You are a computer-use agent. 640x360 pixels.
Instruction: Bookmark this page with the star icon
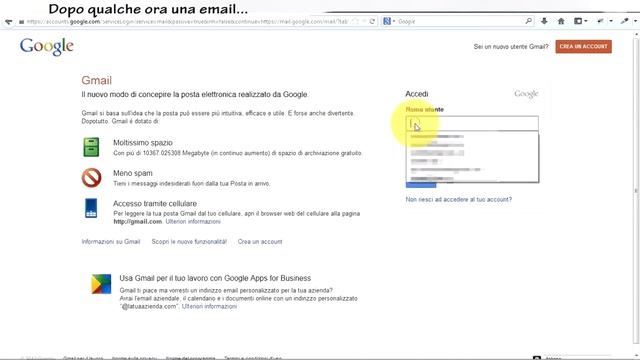tap(355, 22)
